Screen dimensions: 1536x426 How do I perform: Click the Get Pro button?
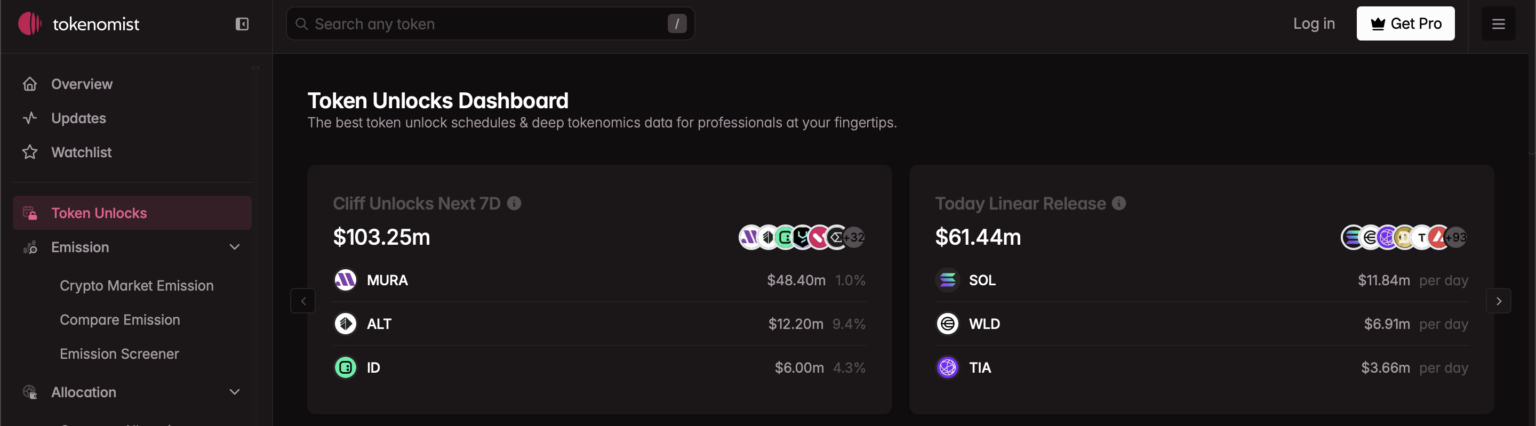pos(1405,24)
